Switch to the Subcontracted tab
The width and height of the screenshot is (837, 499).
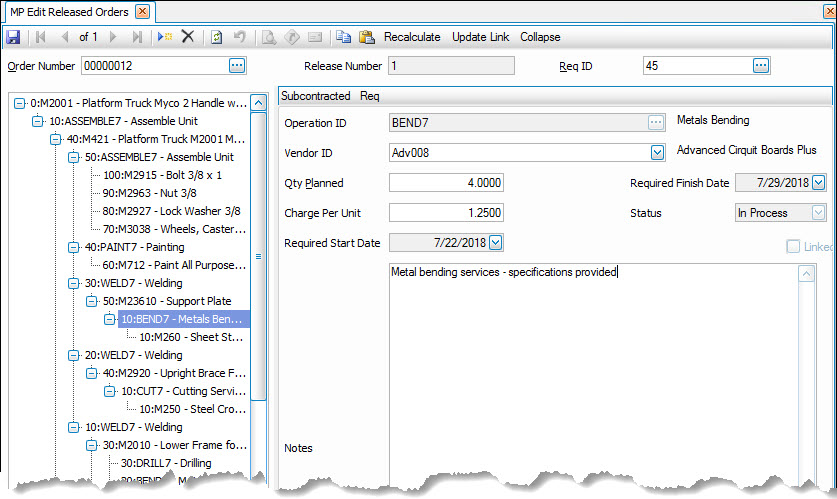(315, 96)
